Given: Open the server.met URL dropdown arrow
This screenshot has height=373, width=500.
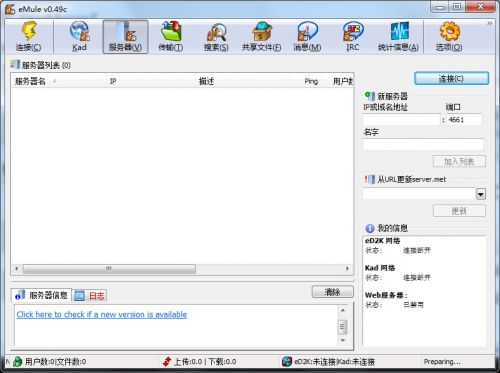Looking at the screenshot, I should point(481,194).
